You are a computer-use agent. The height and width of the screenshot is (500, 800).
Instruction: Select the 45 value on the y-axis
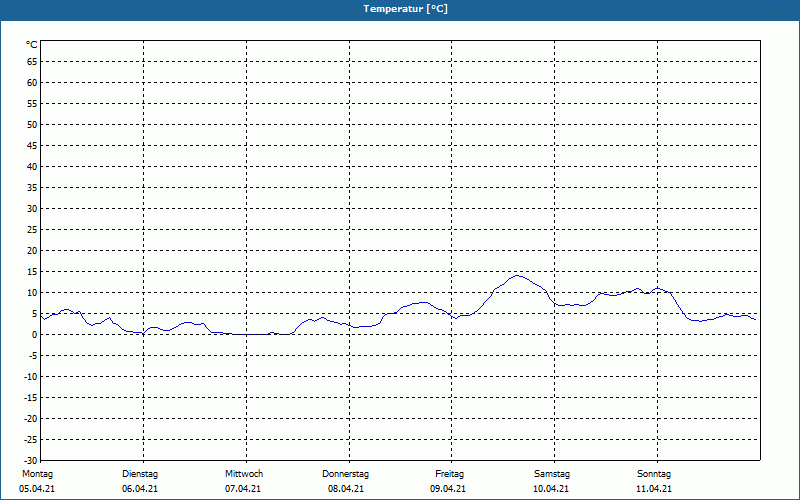click(x=32, y=145)
